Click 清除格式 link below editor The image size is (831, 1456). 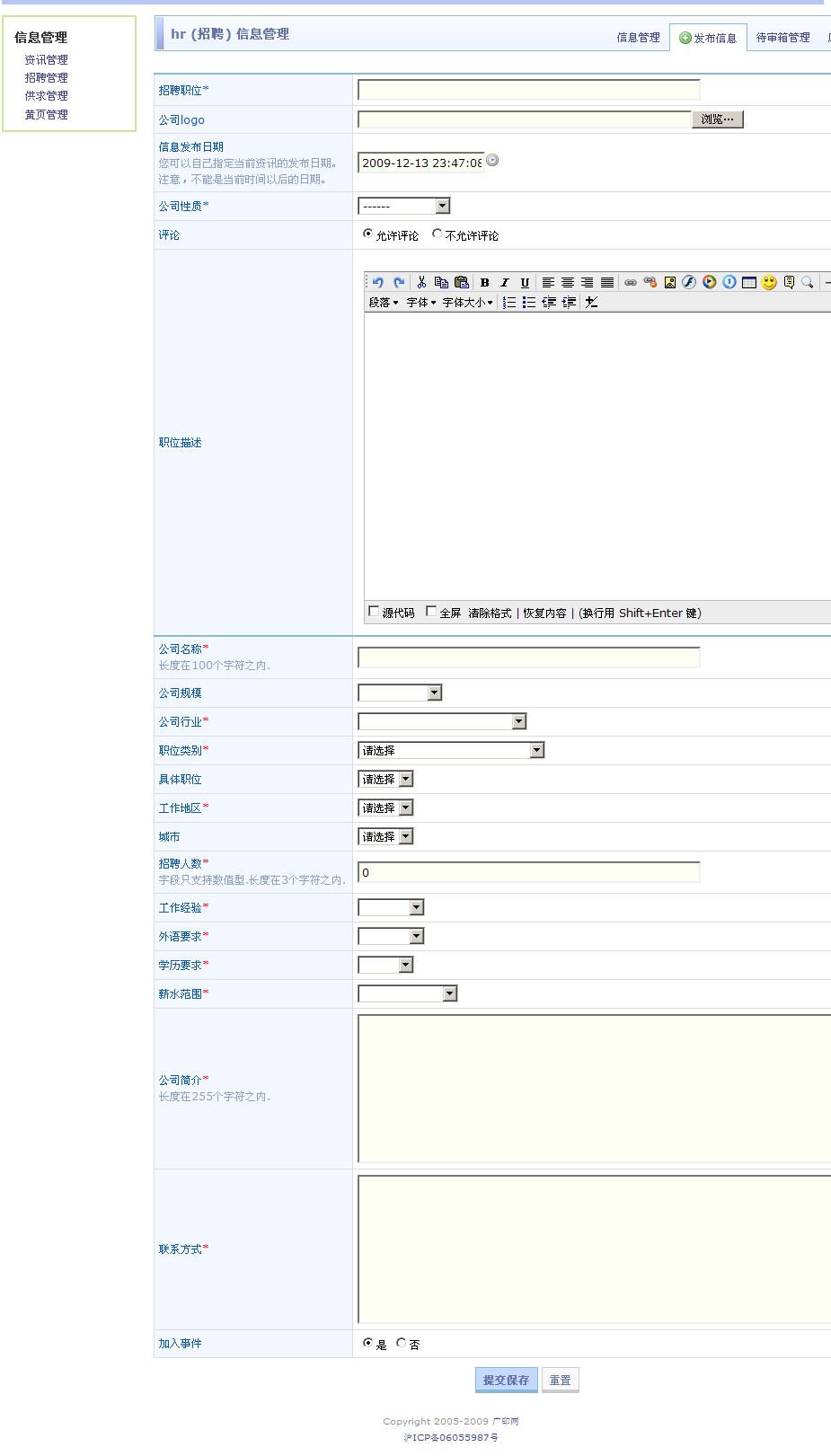(490, 613)
